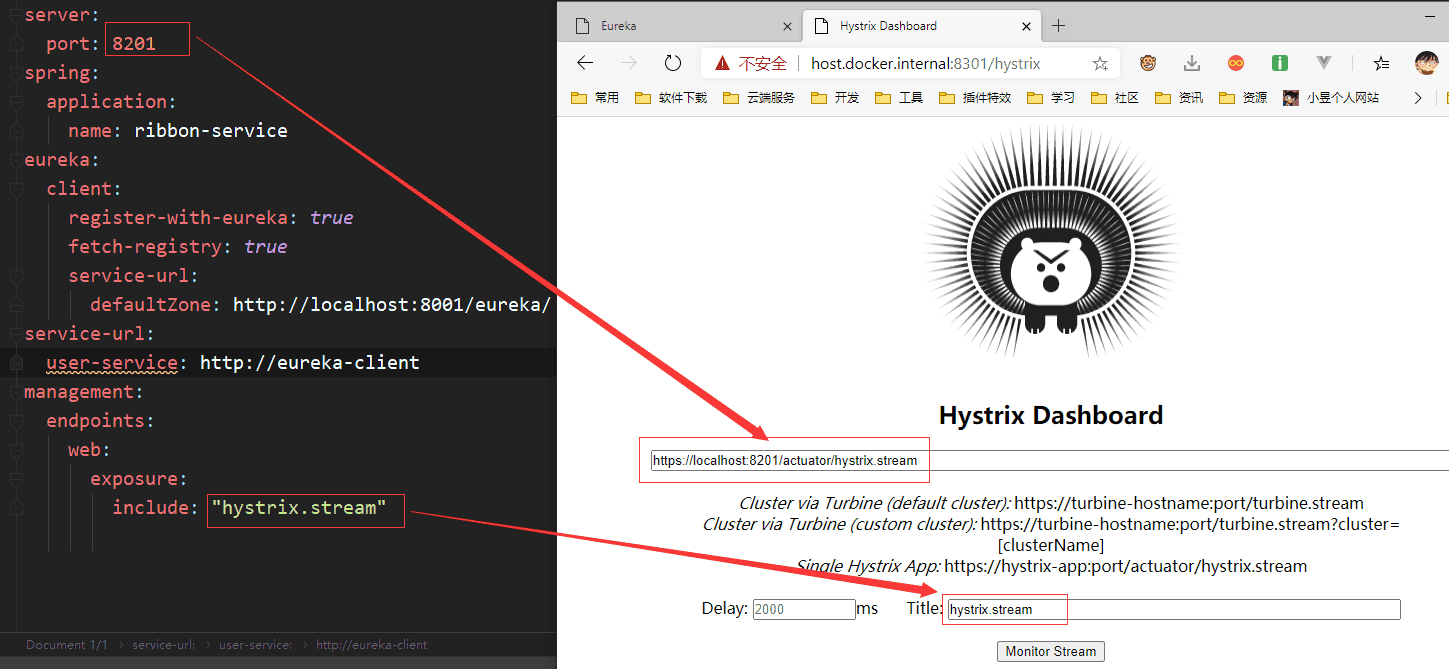Collapse the 'client:' block fold marker
Viewport: 1449px width, 669px height.
click(15, 188)
